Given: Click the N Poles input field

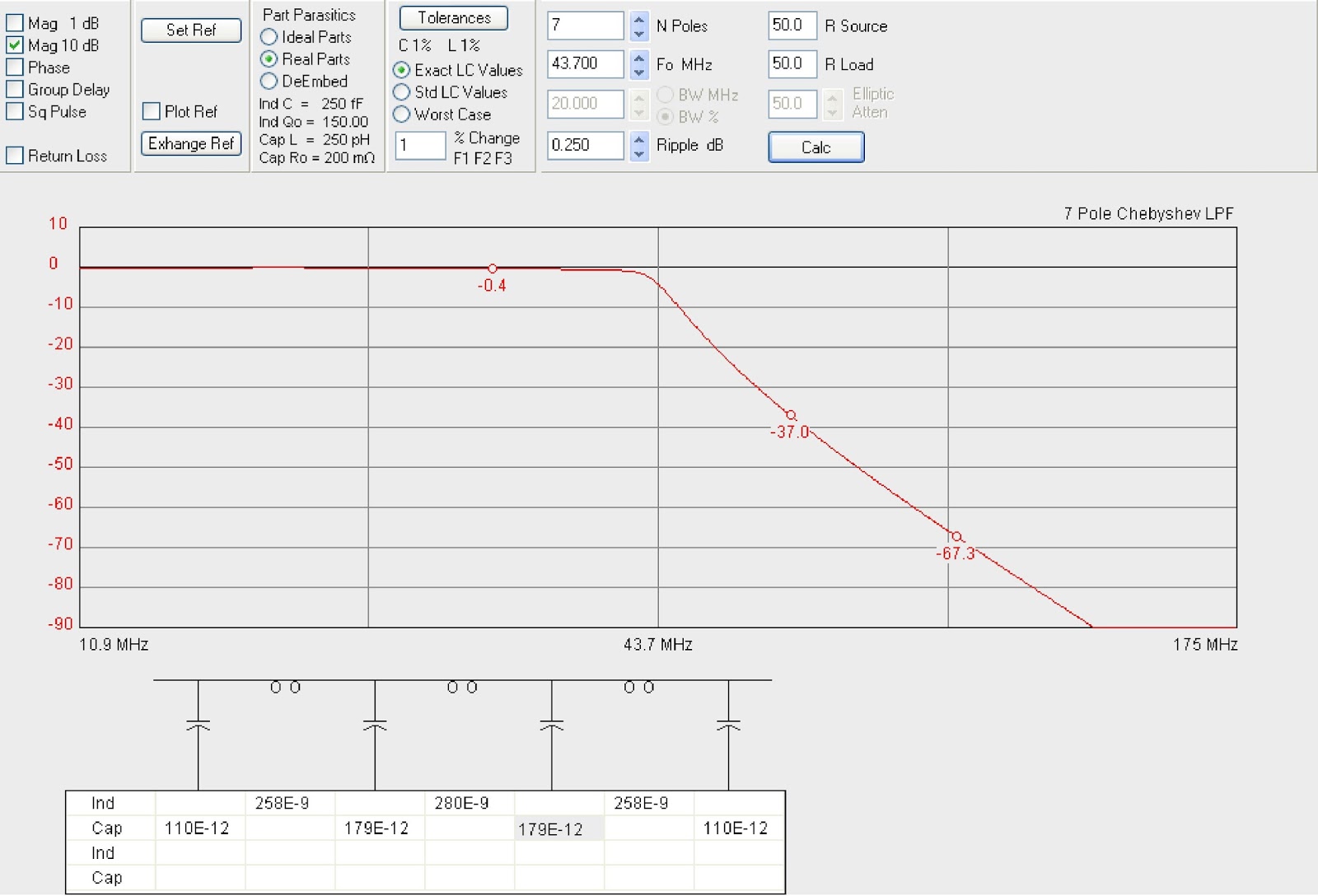Looking at the screenshot, I should (x=586, y=26).
